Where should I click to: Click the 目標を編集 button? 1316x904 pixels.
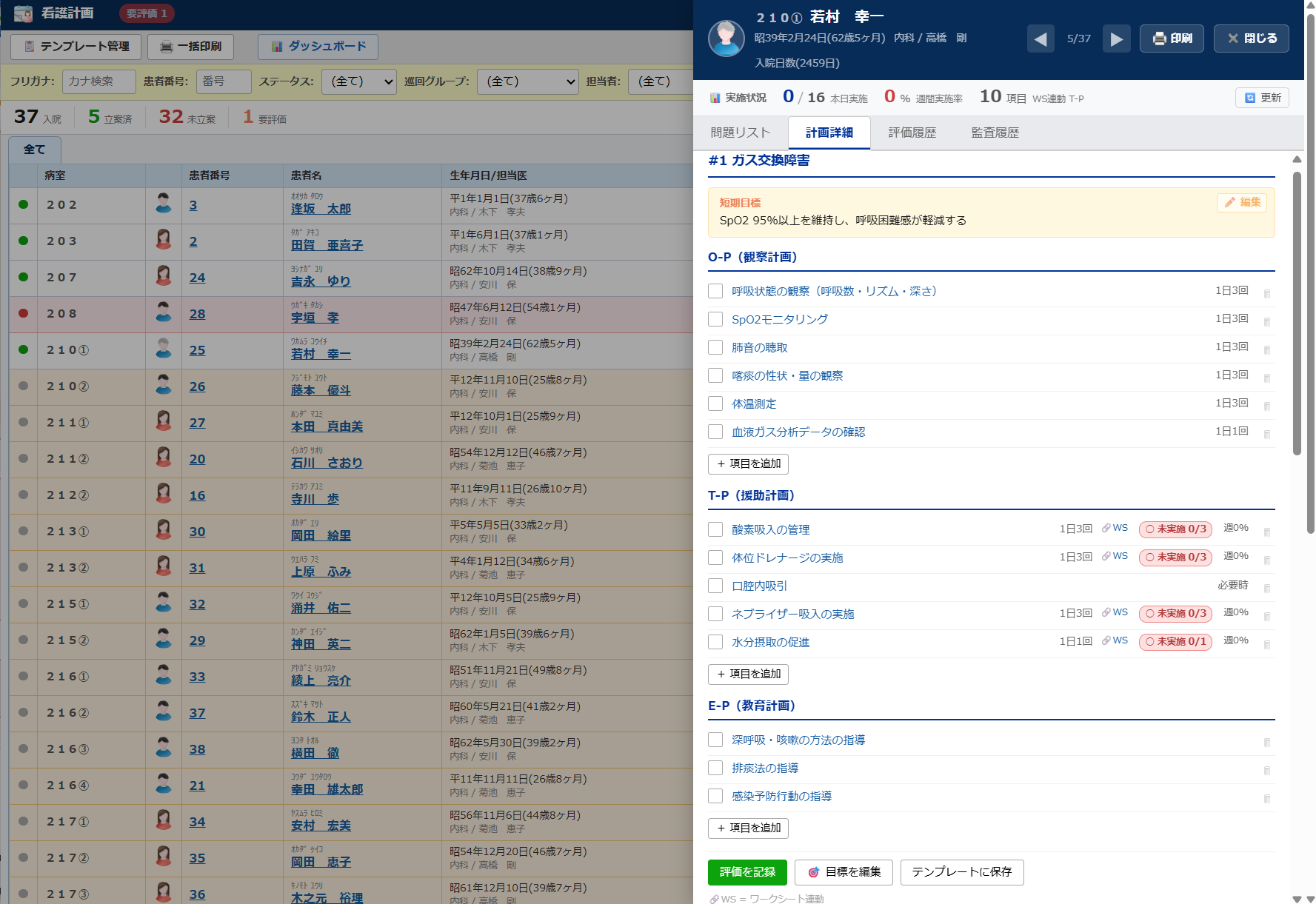tap(844, 872)
